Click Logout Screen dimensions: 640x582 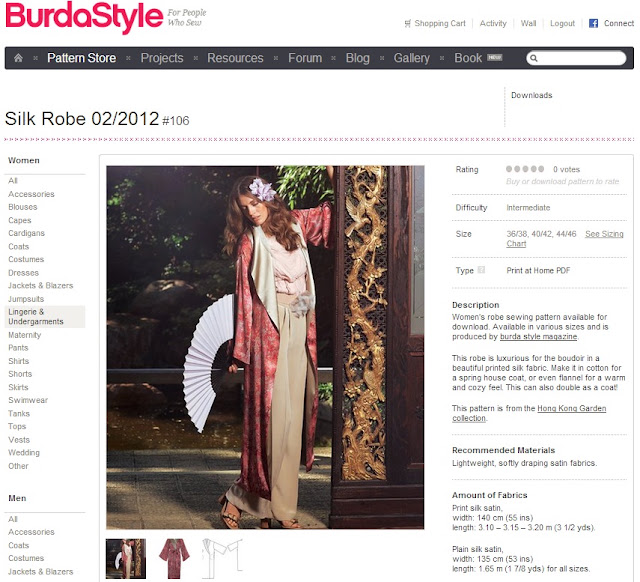pyautogui.click(x=562, y=23)
